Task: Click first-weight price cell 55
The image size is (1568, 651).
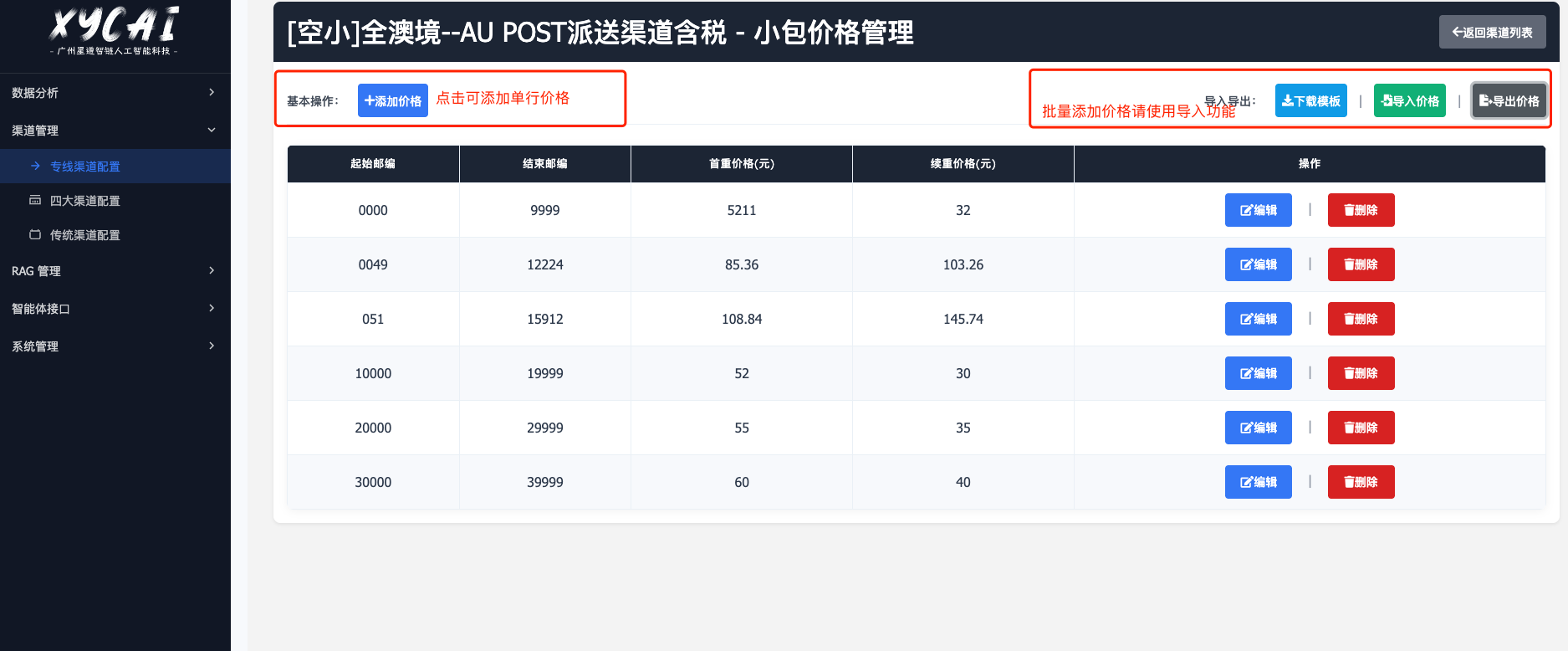Action: (742, 428)
